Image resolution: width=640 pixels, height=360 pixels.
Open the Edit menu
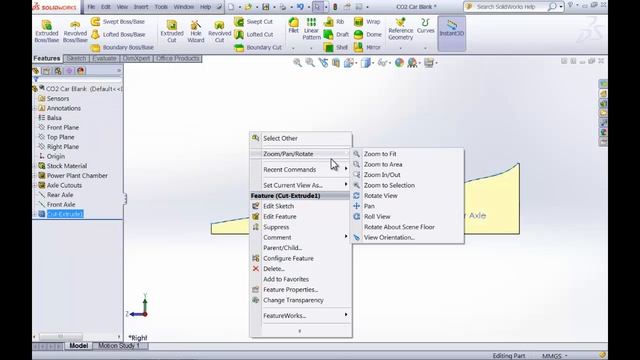(x=106, y=7)
